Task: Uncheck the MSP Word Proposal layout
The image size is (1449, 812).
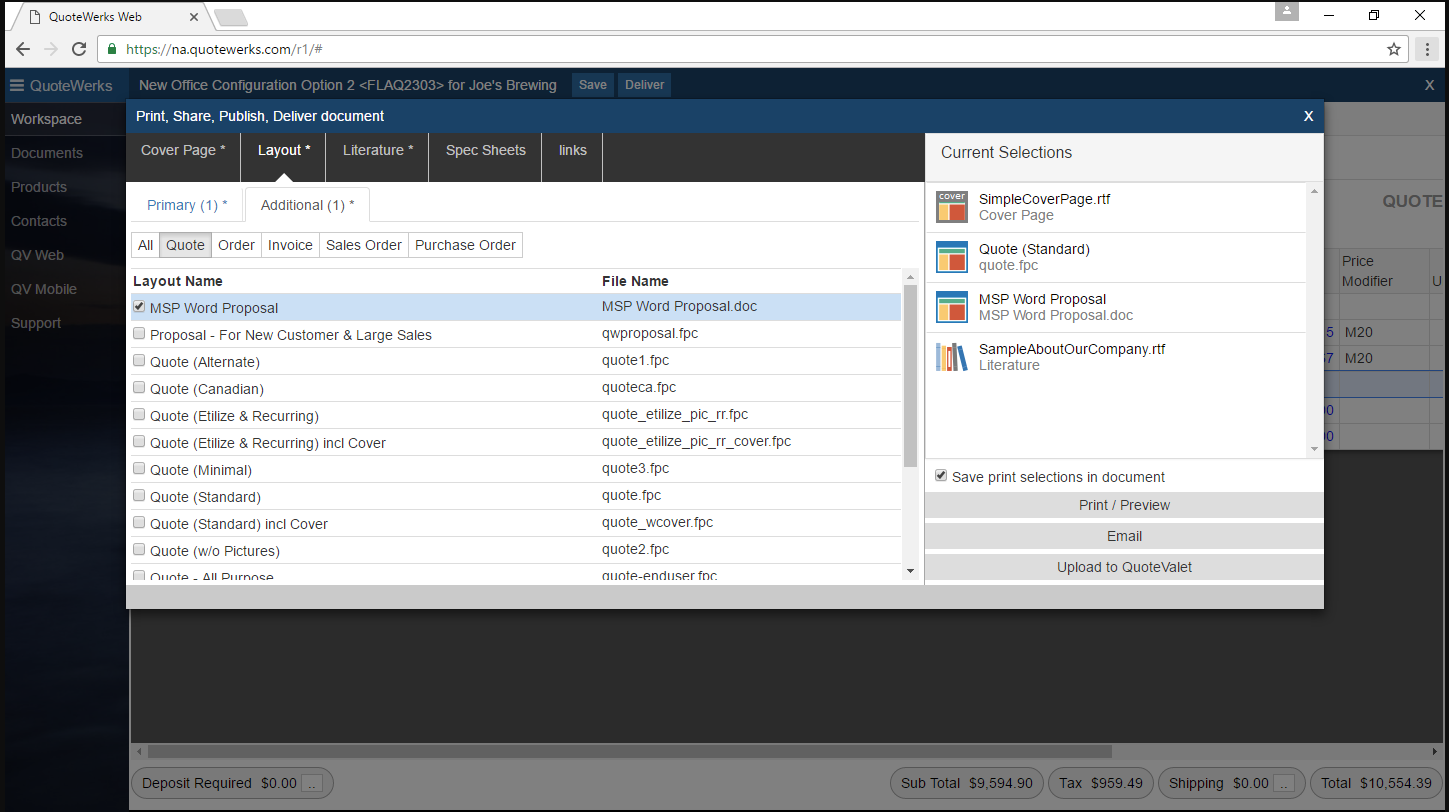Action: tap(139, 307)
